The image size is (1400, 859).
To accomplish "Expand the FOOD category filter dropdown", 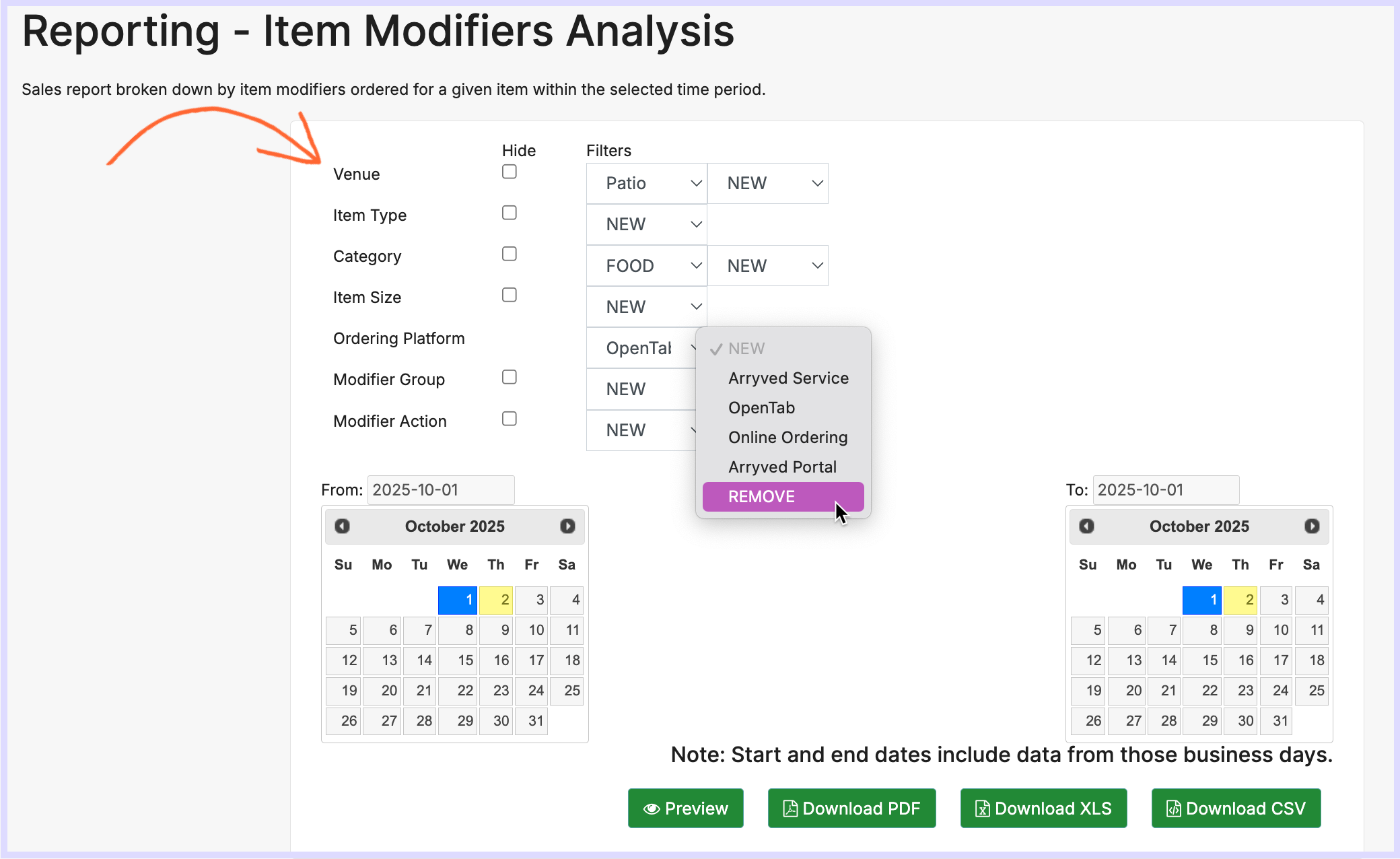I will (646, 266).
